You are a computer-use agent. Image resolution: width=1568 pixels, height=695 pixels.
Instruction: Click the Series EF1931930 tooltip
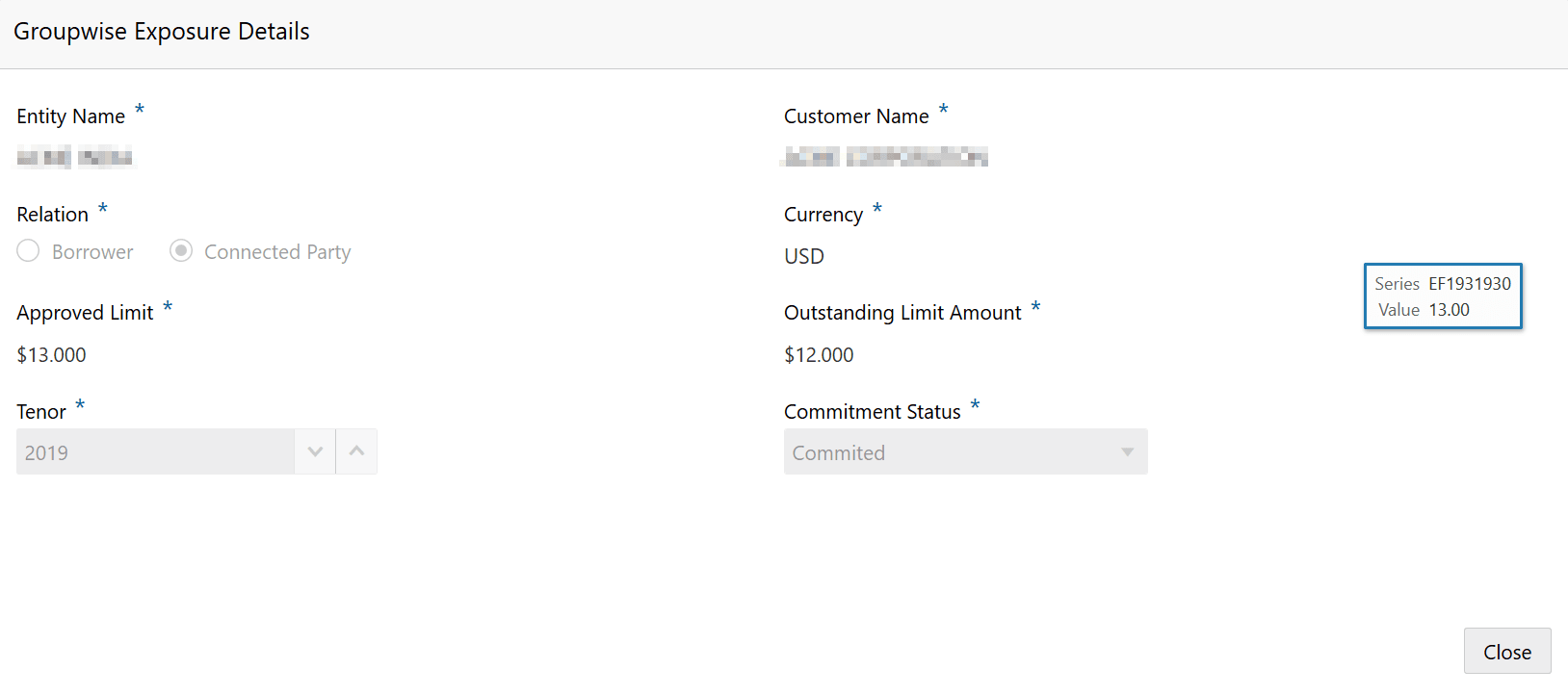coord(1443,296)
